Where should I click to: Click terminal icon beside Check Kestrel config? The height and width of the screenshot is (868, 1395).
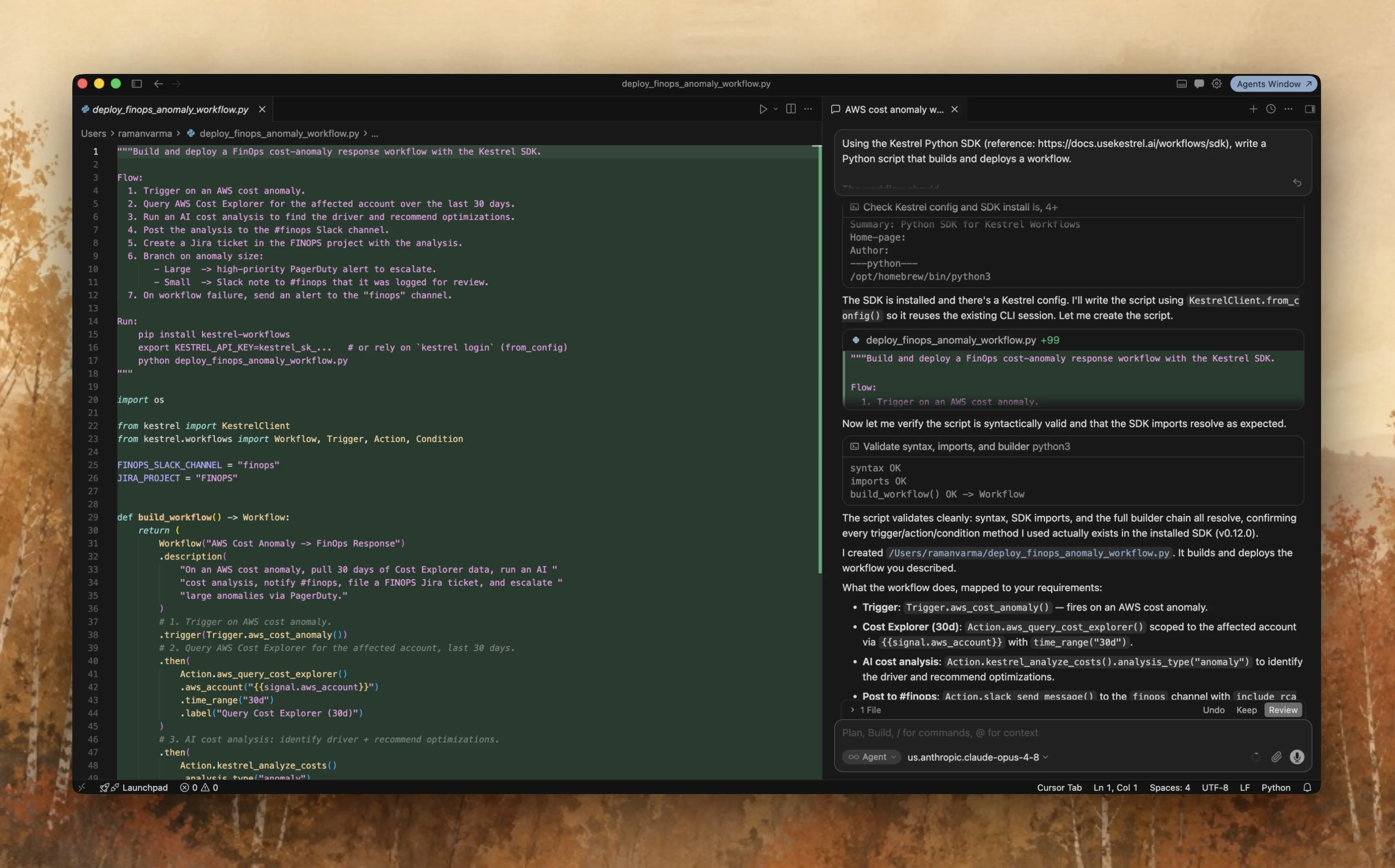[x=854, y=207]
